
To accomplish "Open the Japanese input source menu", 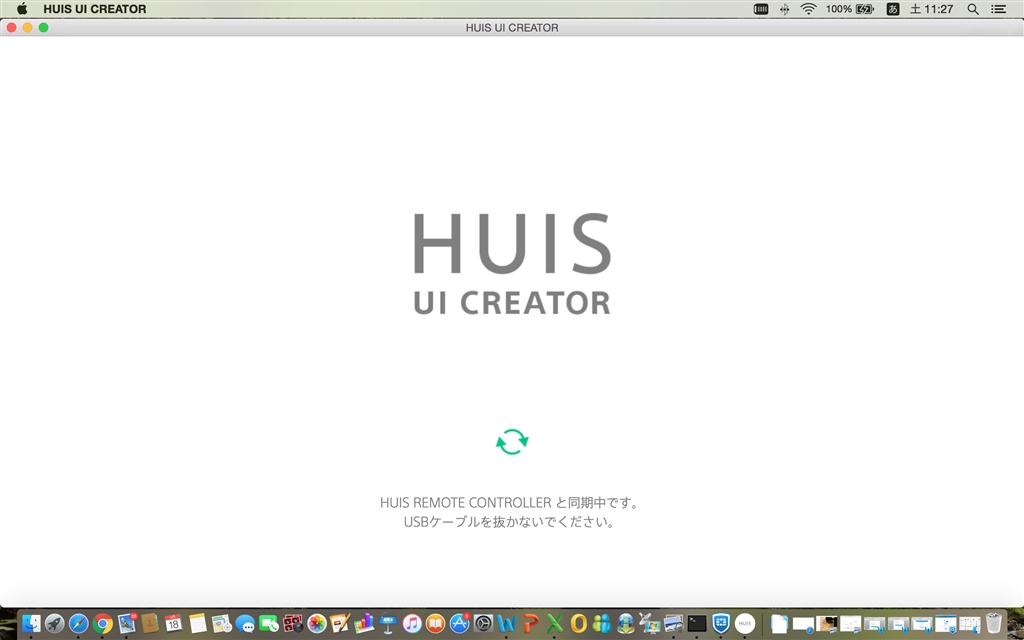I will [x=893, y=9].
